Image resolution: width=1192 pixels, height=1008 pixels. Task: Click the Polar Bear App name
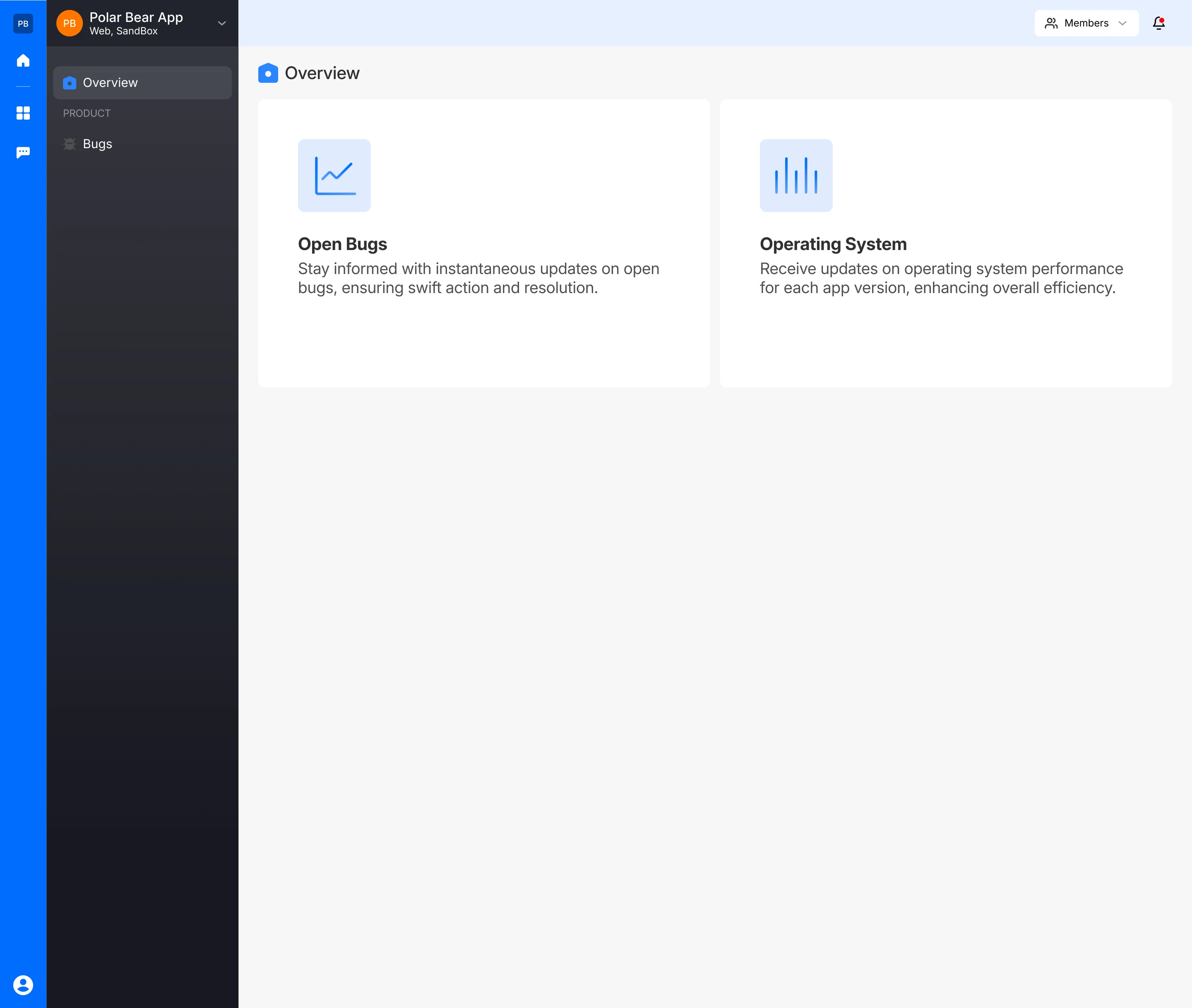pos(136,17)
